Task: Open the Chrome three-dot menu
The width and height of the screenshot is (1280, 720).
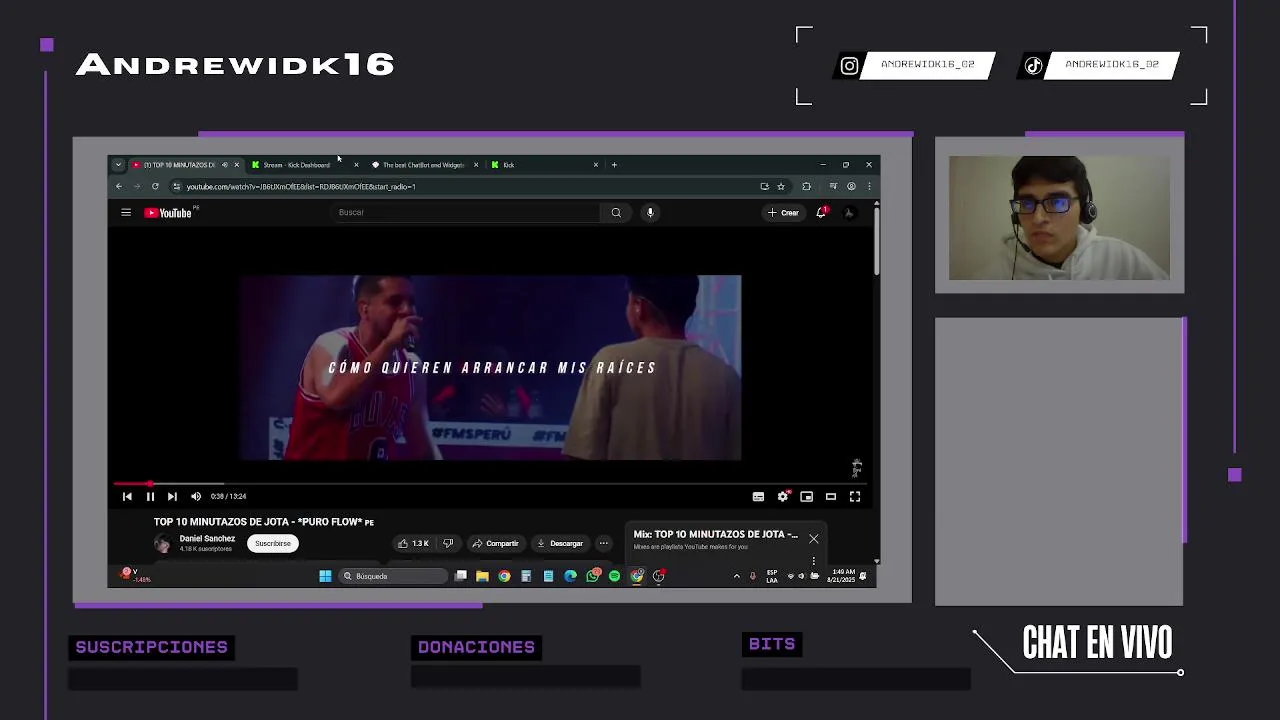Action: 869,186
